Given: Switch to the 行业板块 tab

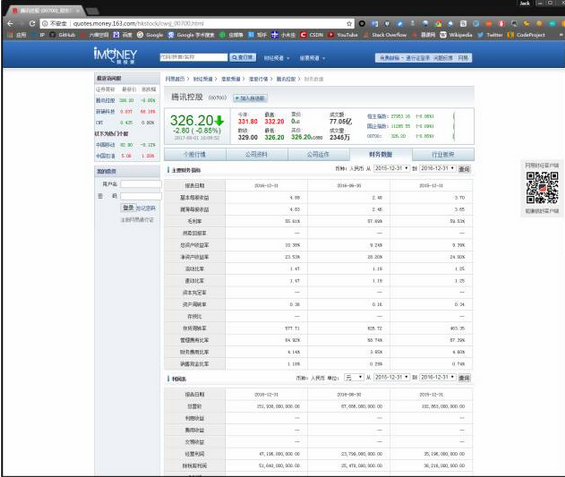Looking at the screenshot, I should point(443,154).
